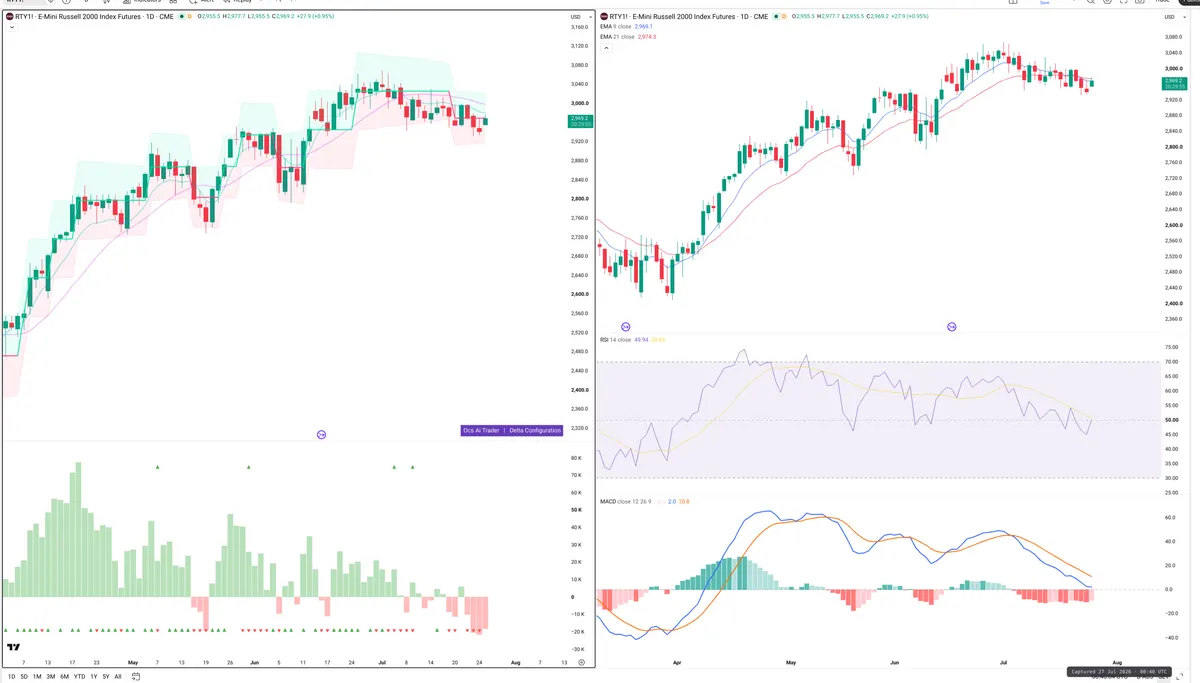1200x683 pixels.
Task: Select the 5Y time range
Action: pyautogui.click(x=106, y=676)
